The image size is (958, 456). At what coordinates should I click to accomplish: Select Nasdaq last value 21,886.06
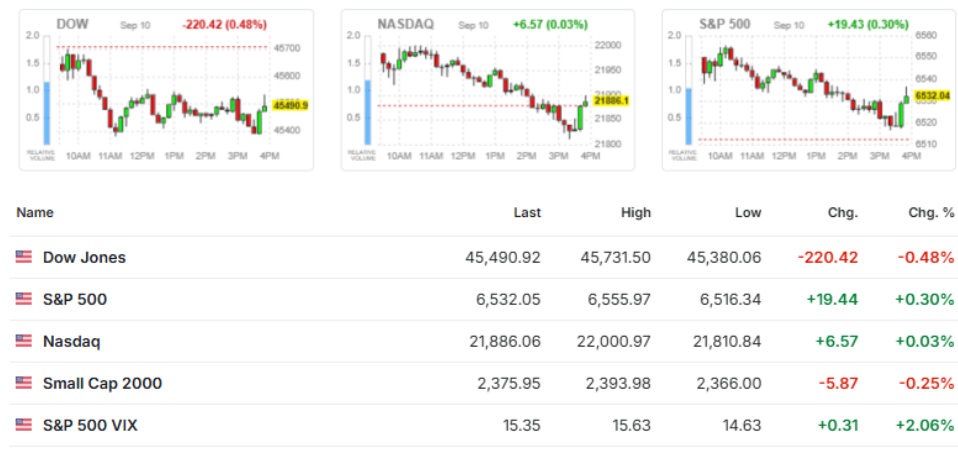[x=505, y=341]
